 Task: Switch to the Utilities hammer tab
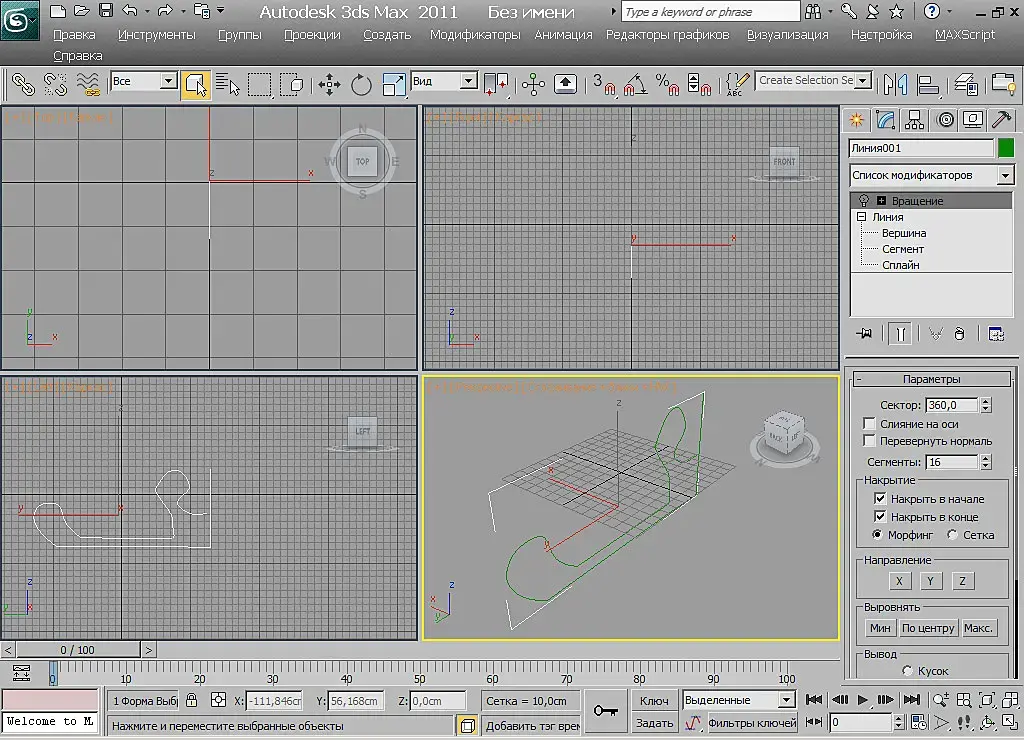click(x=1001, y=120)
